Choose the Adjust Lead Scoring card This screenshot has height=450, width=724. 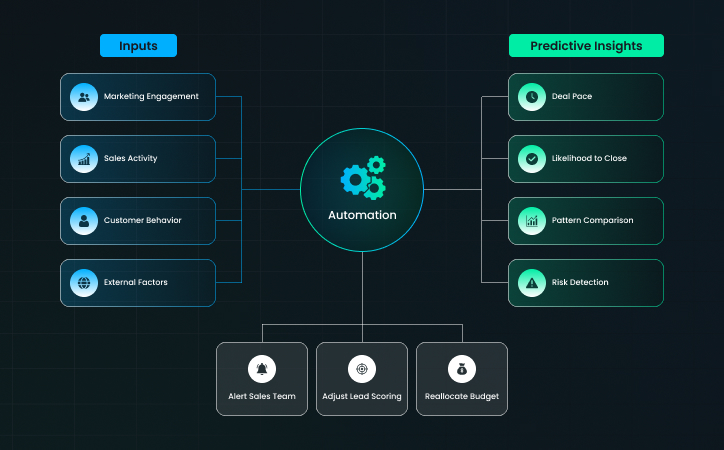click(x=362, y=380)
